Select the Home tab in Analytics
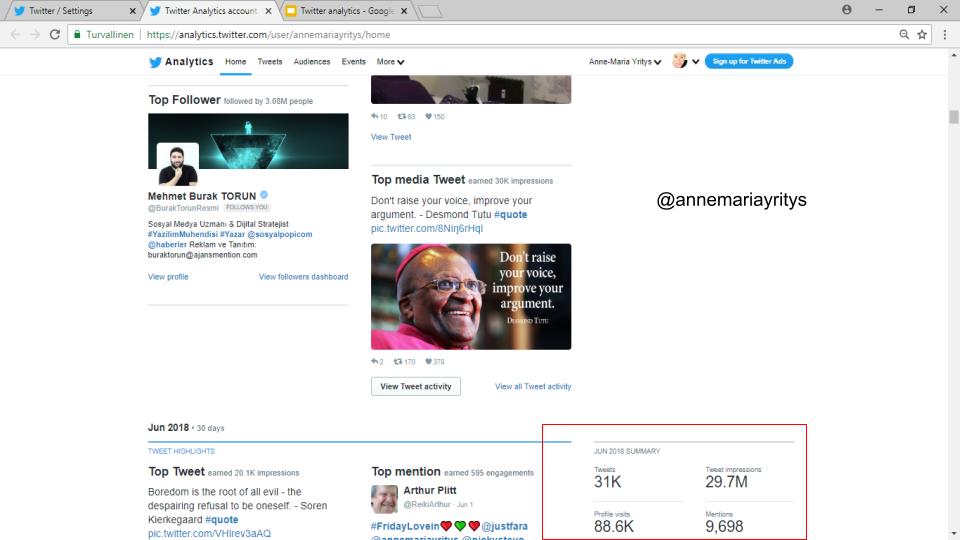Screen dimensions: 960x540 coord(235,62)
